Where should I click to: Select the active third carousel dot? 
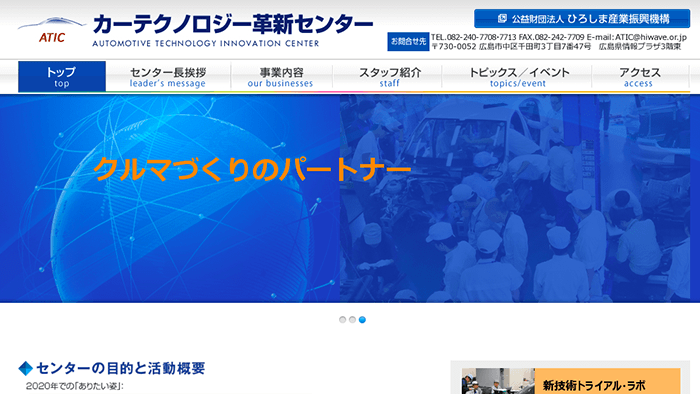click(x=362, y=319)
